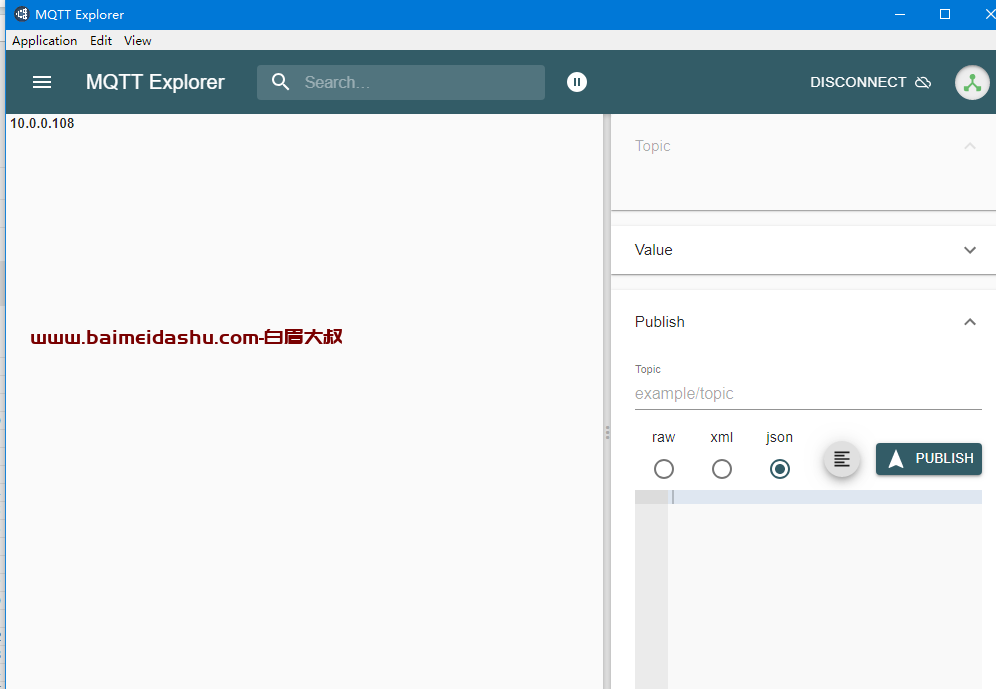The height and width of the screenshot is (689, 996).
Task: Click into the payload editor area
Action: 824,591
